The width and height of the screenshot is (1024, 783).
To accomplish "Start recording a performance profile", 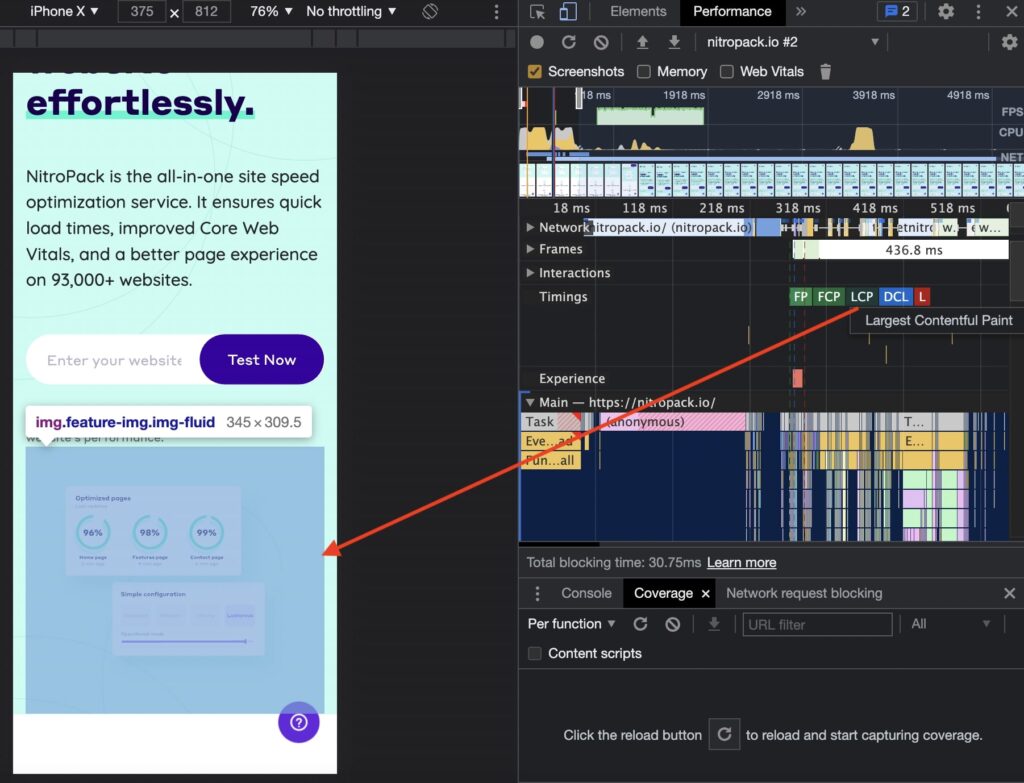I will point(537,42).
